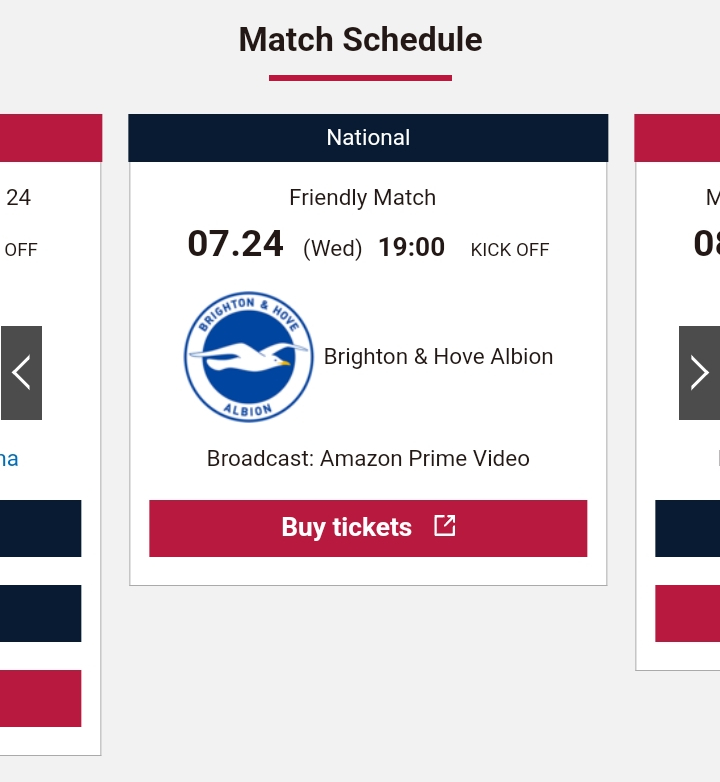720x782 pixels.
Task: Click the blue partial link text on the left card
Action: click(x=9, y=459)
